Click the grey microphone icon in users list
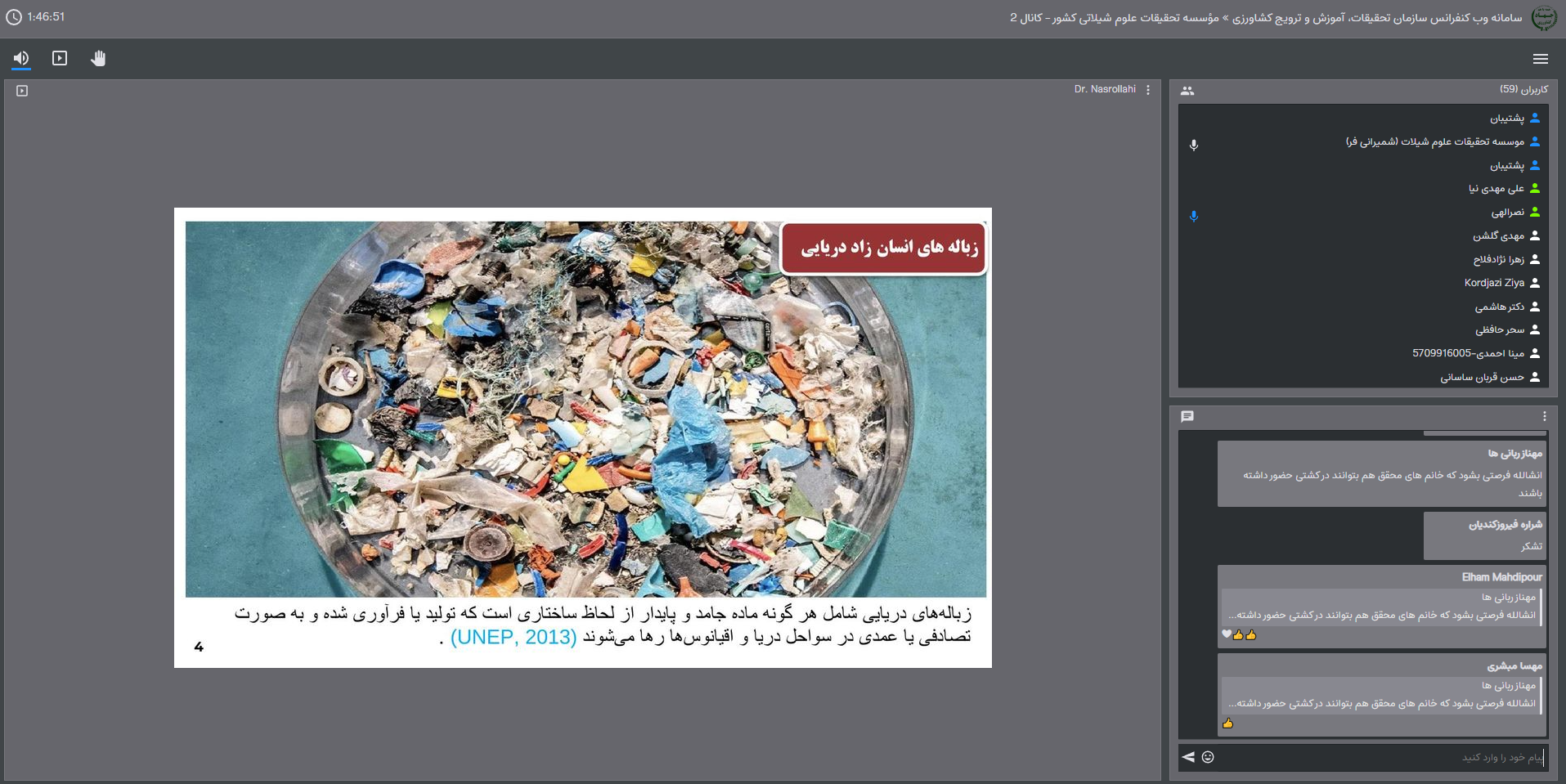Viewport: 1566px width, 784px height. 1194,145
